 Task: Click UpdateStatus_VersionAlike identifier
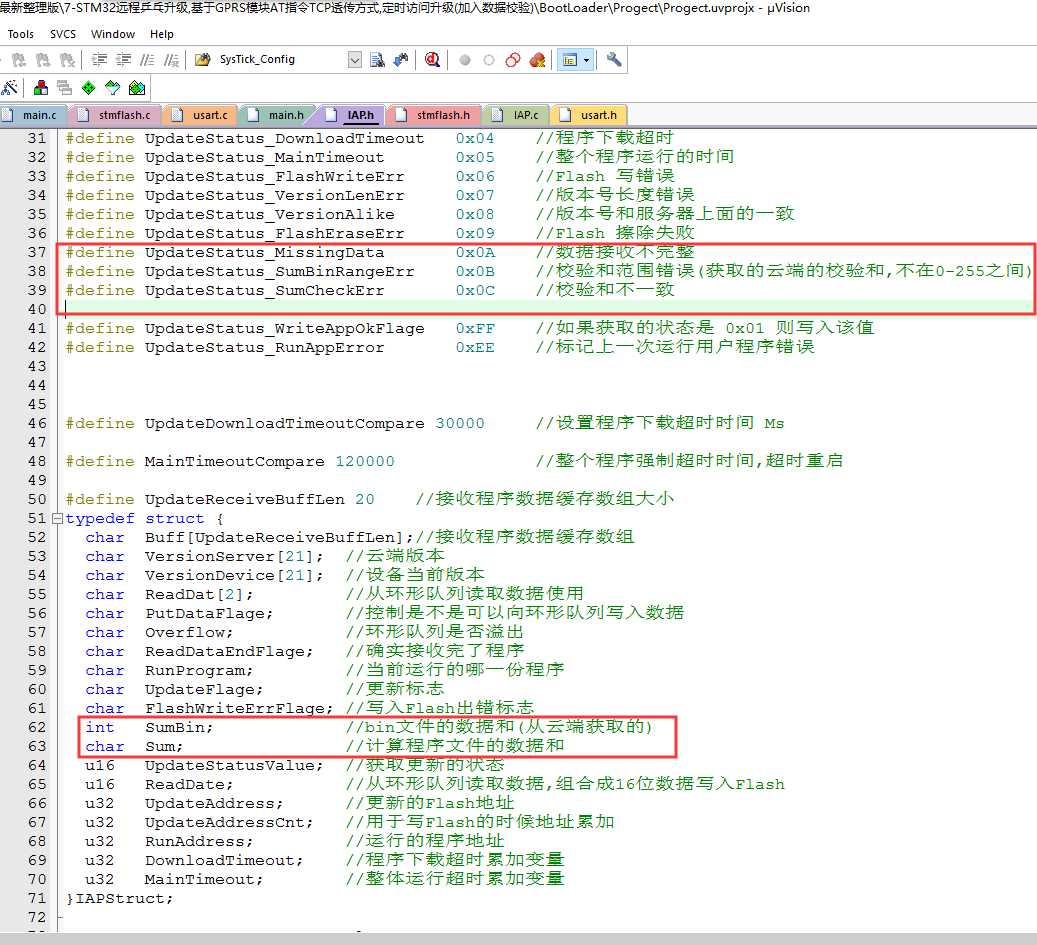(269, 214)
